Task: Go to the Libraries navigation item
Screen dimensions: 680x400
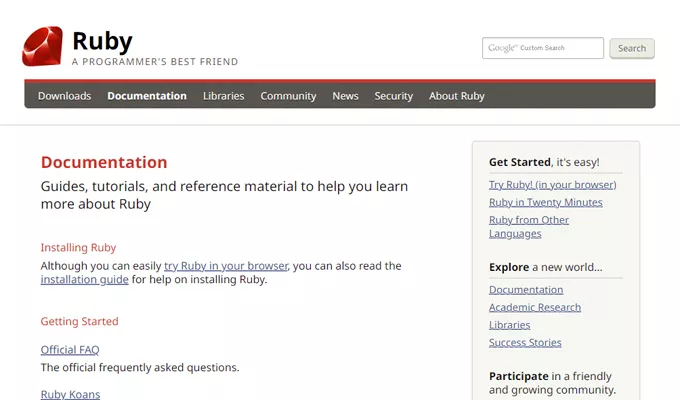Action: pos(223,96)
